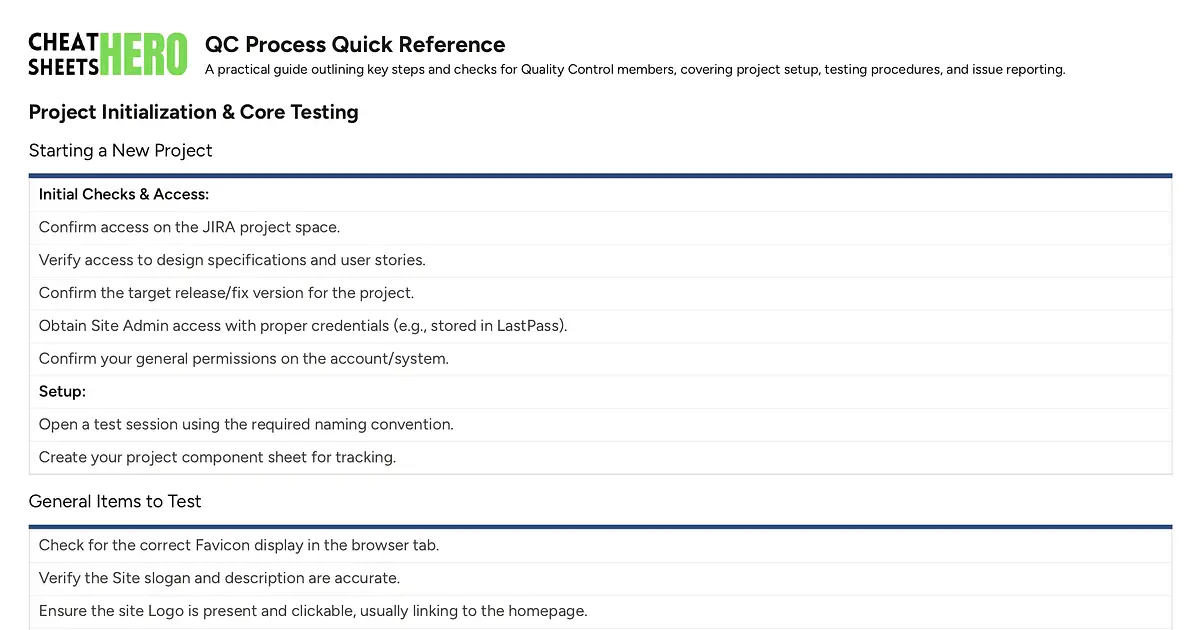Viewport: 1200px width, 630px height.
Task: Click the Obtain Site Admin access row
Action: [600, 326]
